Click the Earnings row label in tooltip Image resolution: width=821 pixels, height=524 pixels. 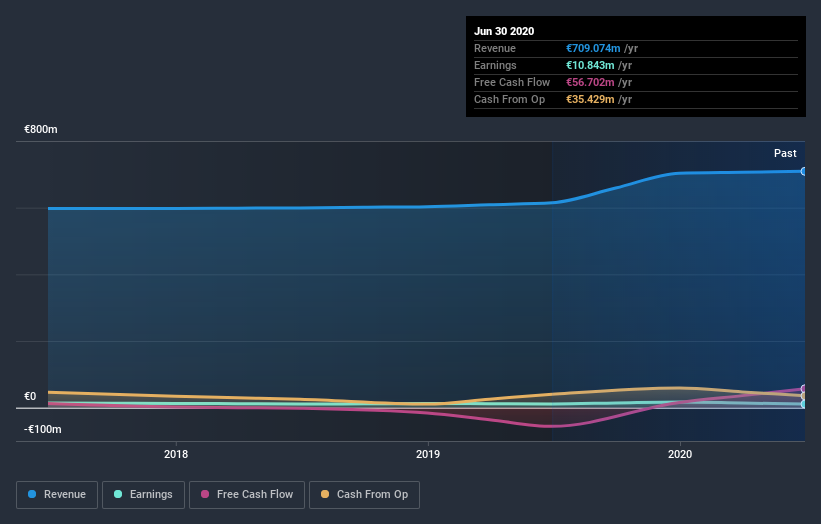[495, 65]
